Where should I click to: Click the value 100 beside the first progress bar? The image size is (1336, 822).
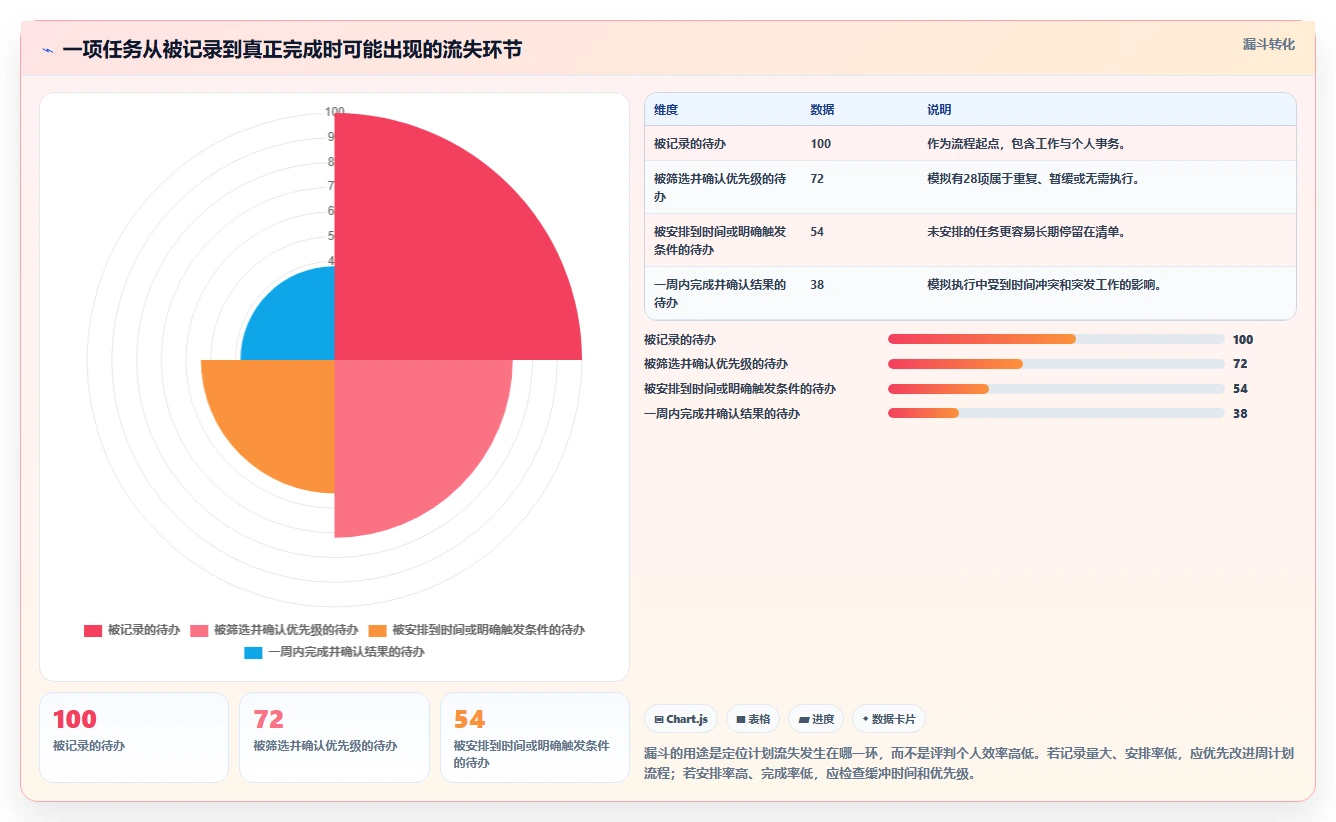(x=1243, y=340)
